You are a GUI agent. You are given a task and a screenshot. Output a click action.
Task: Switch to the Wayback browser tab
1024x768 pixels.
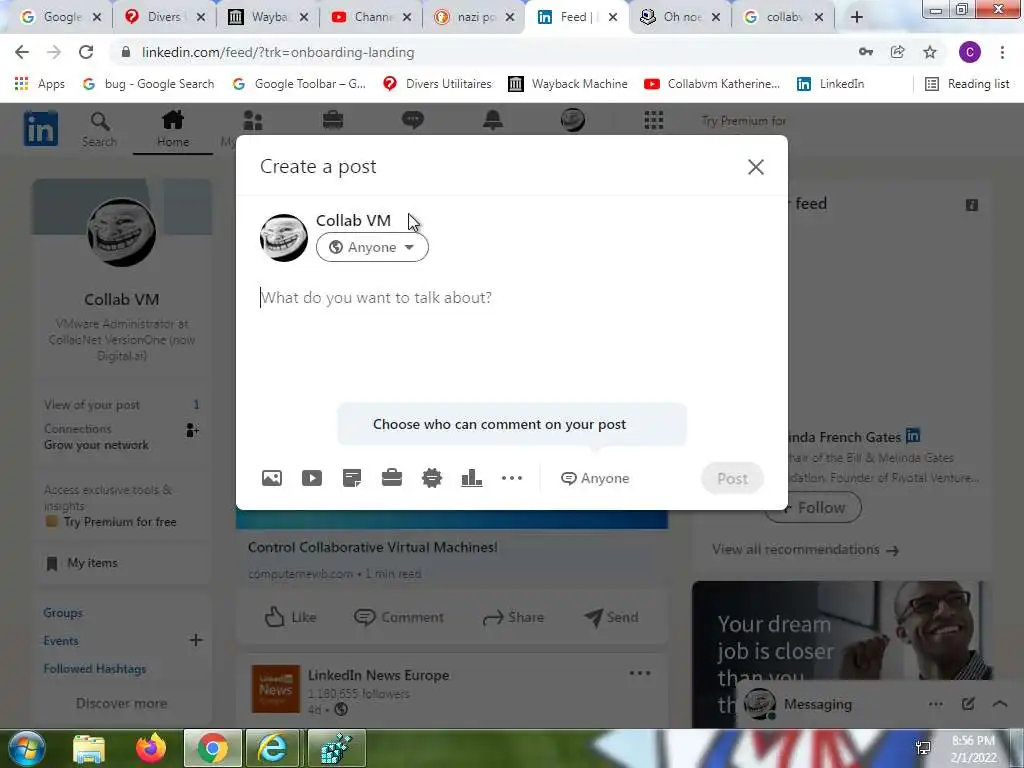pos(268,17)
